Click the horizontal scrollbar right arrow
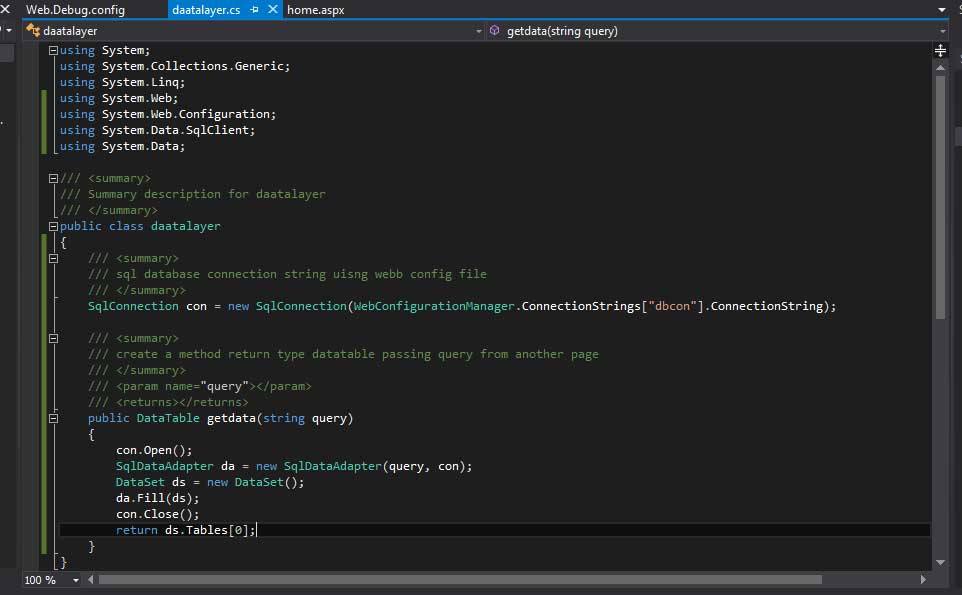 [926, 579]
